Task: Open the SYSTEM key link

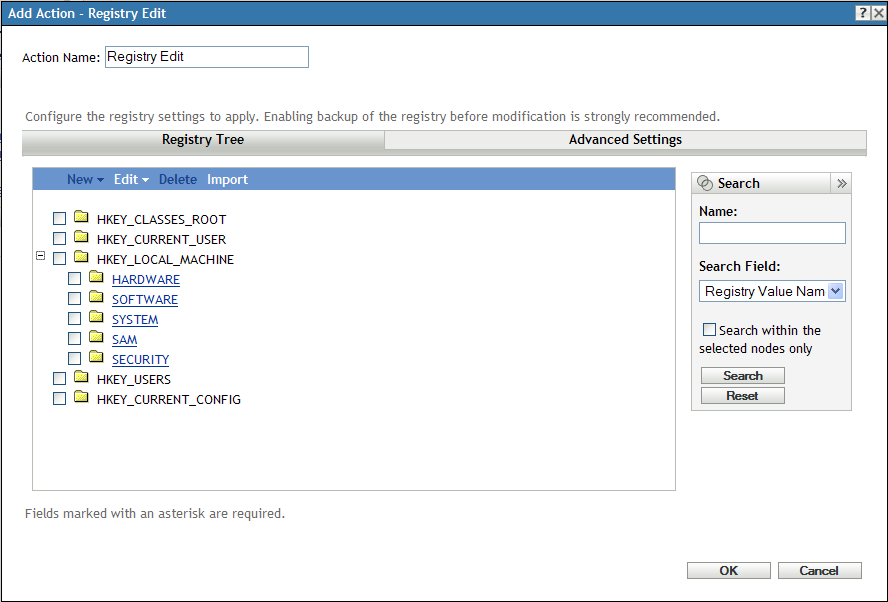Action: (x=135, y=319)
